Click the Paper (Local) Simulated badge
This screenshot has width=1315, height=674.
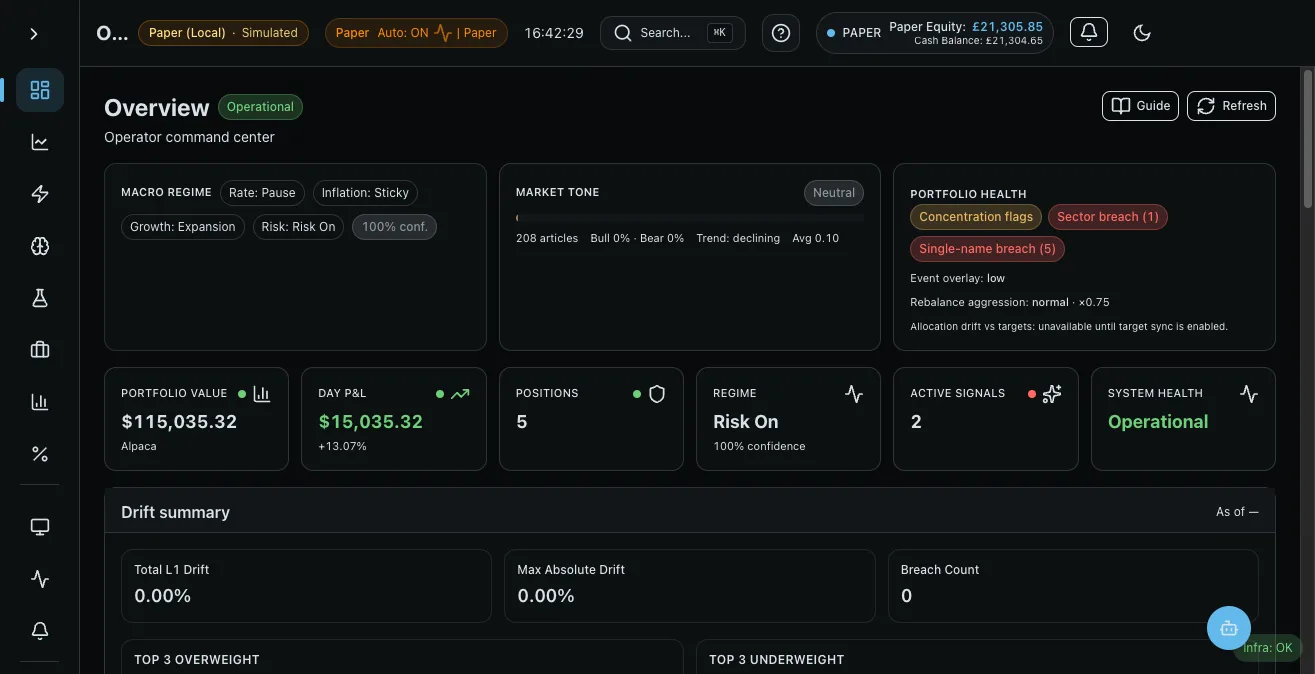223,33
